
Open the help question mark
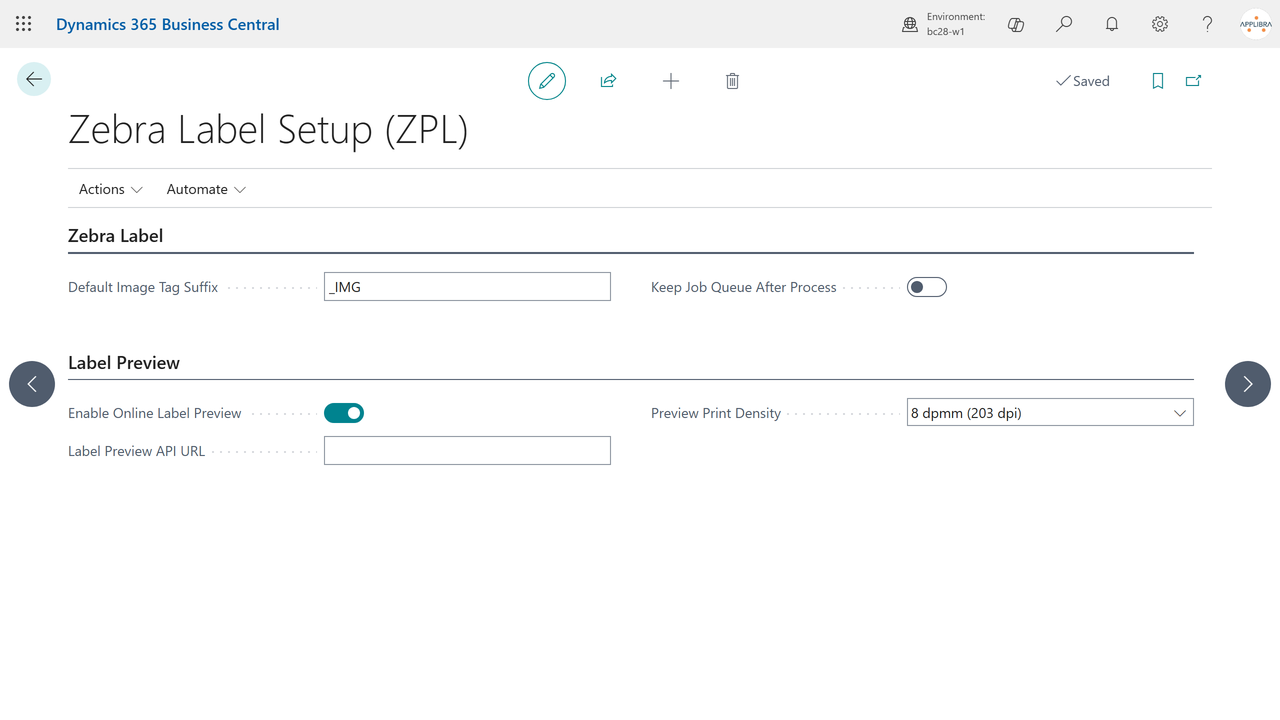click(1208, 24)
